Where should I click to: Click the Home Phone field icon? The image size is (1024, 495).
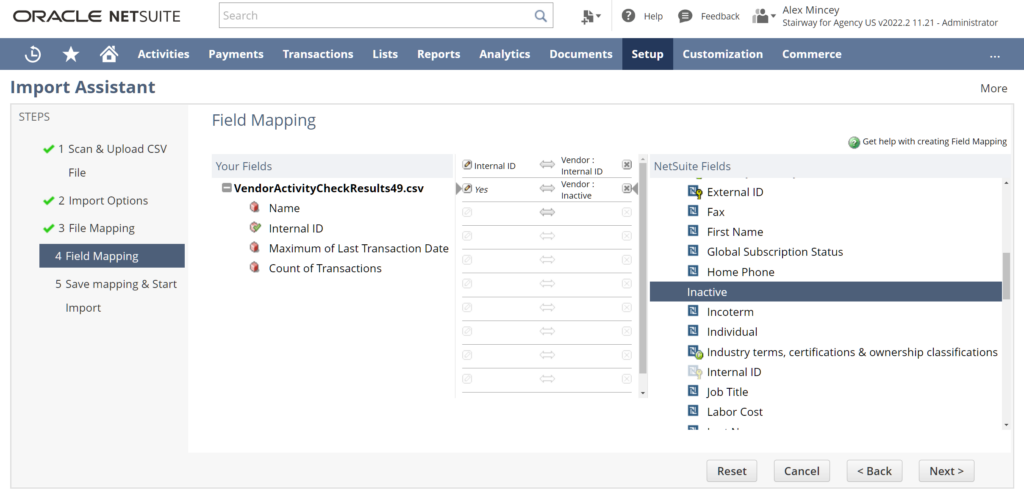click(x=694, y=272)
